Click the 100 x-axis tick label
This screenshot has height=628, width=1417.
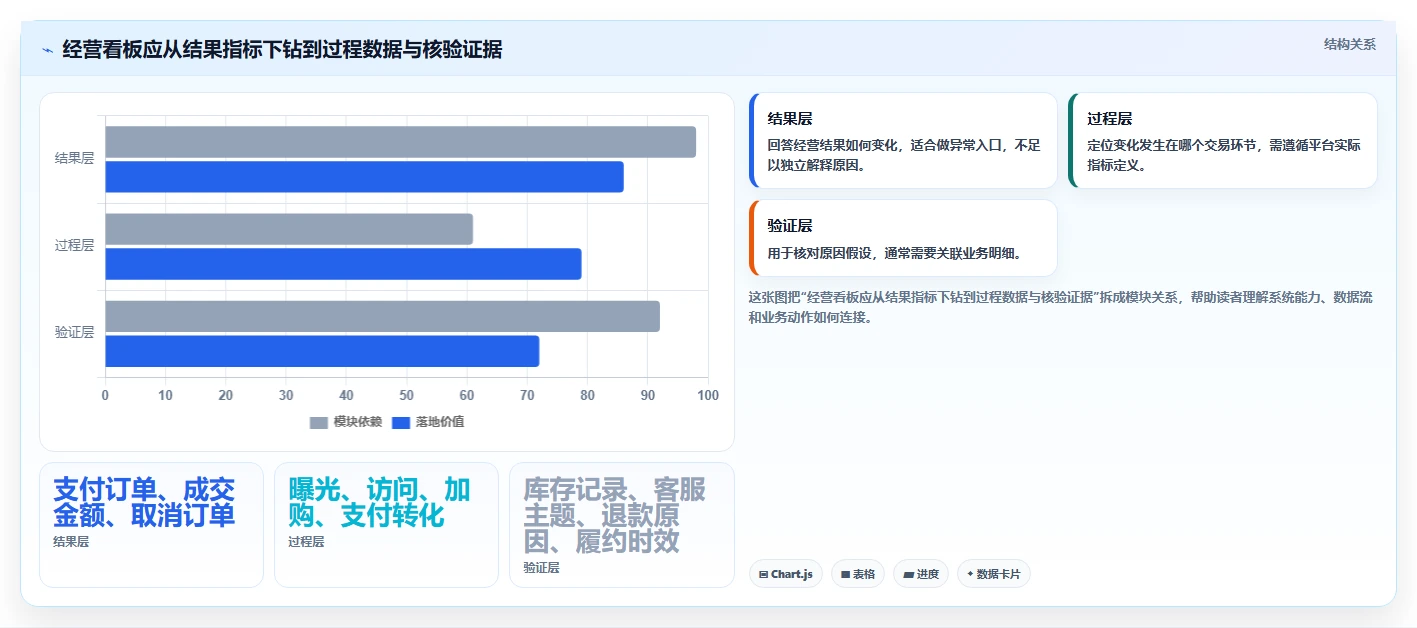click(x=708, y=395)
